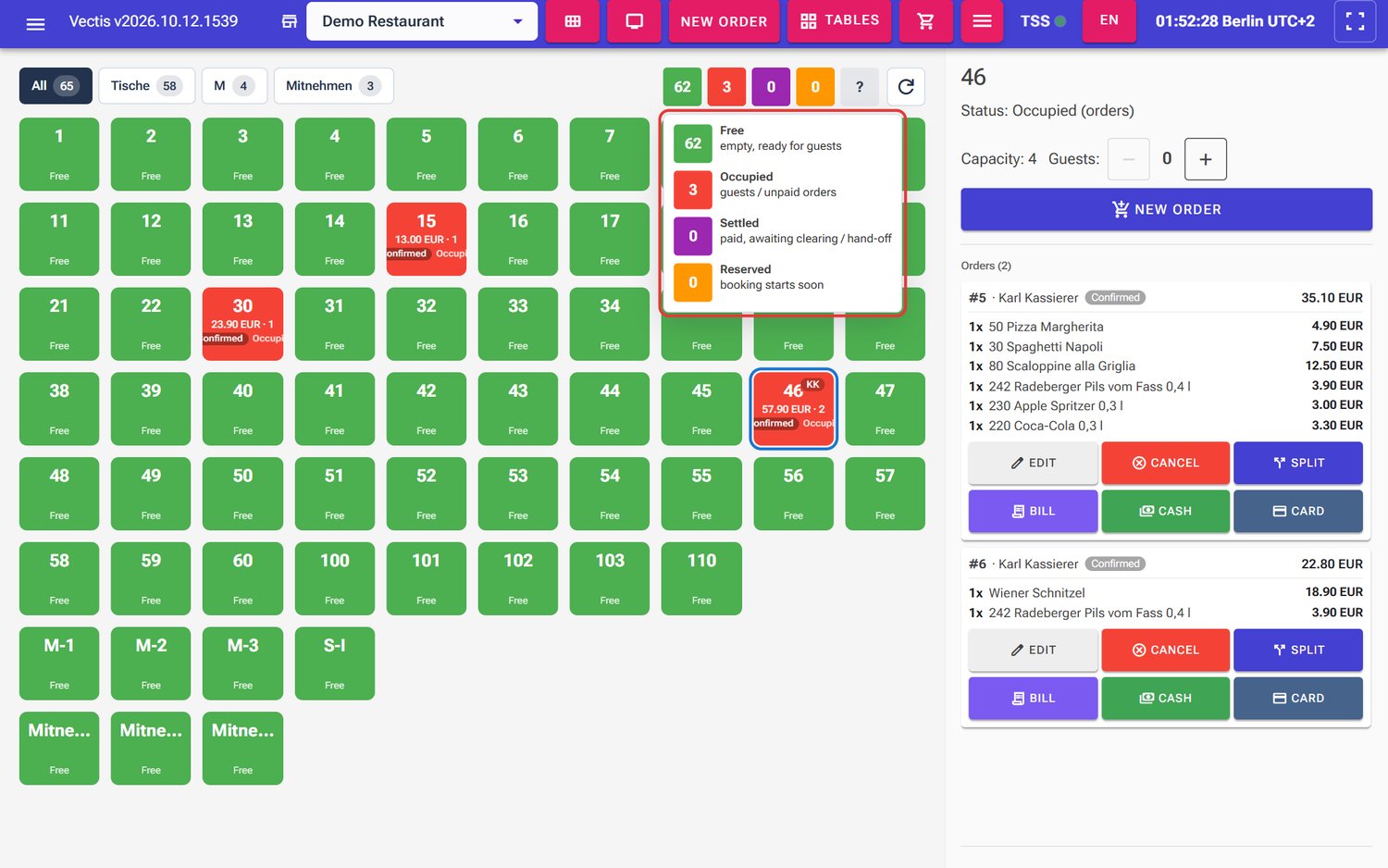The image size is (1388, 868).
Task: Switch language with the EN button
Action: pyautogui.click(x=1109, y=20)
